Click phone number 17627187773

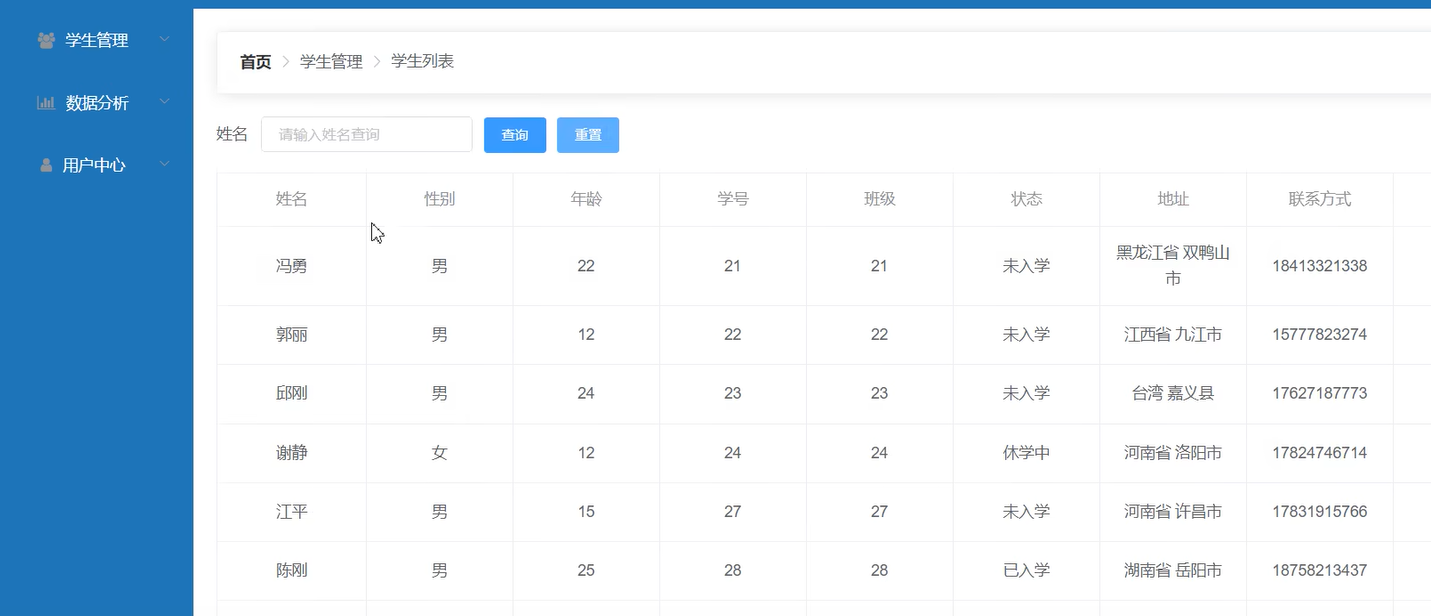[x=1320, y=393]
